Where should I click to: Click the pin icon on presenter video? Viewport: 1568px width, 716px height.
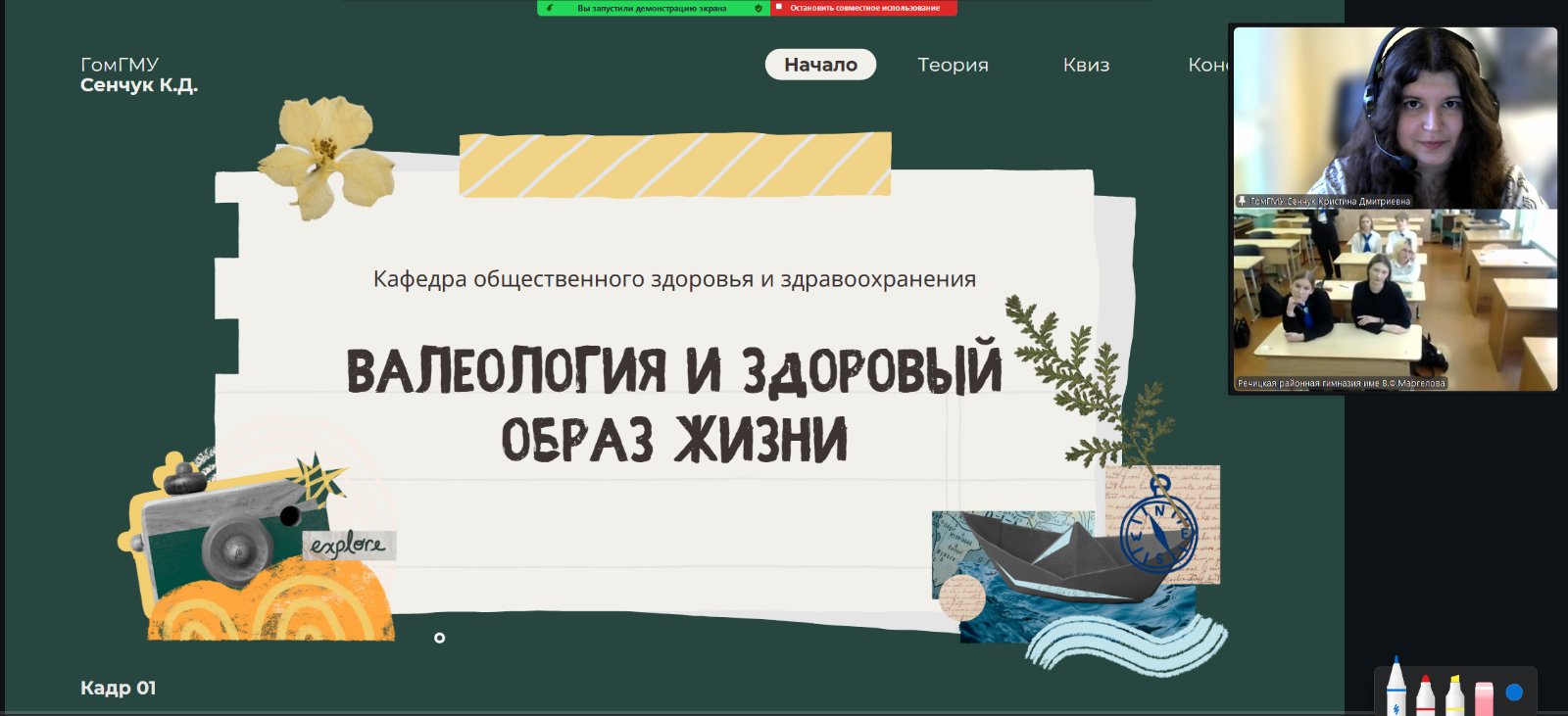click(1242, 201)
